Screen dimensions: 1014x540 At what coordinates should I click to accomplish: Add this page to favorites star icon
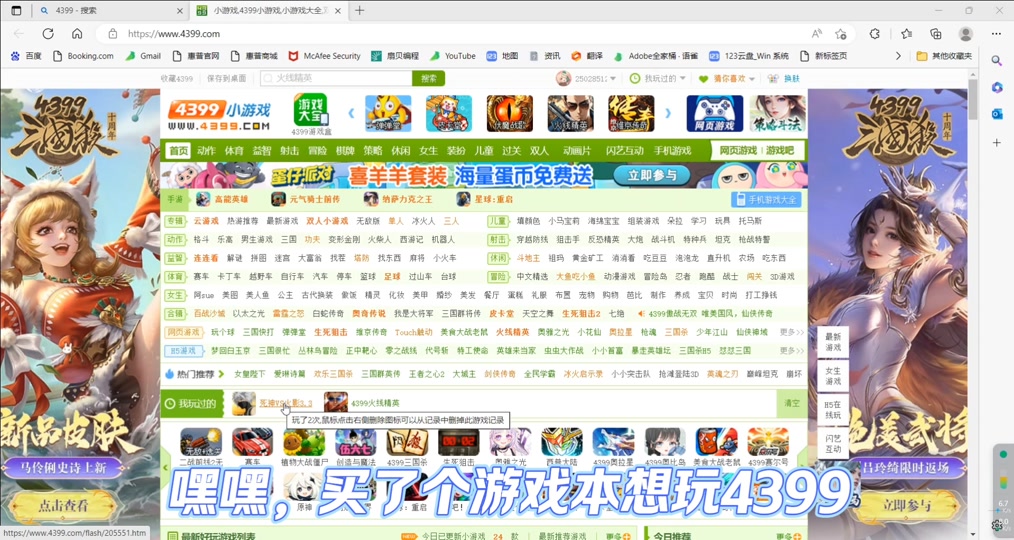click(x=841, y=34)
